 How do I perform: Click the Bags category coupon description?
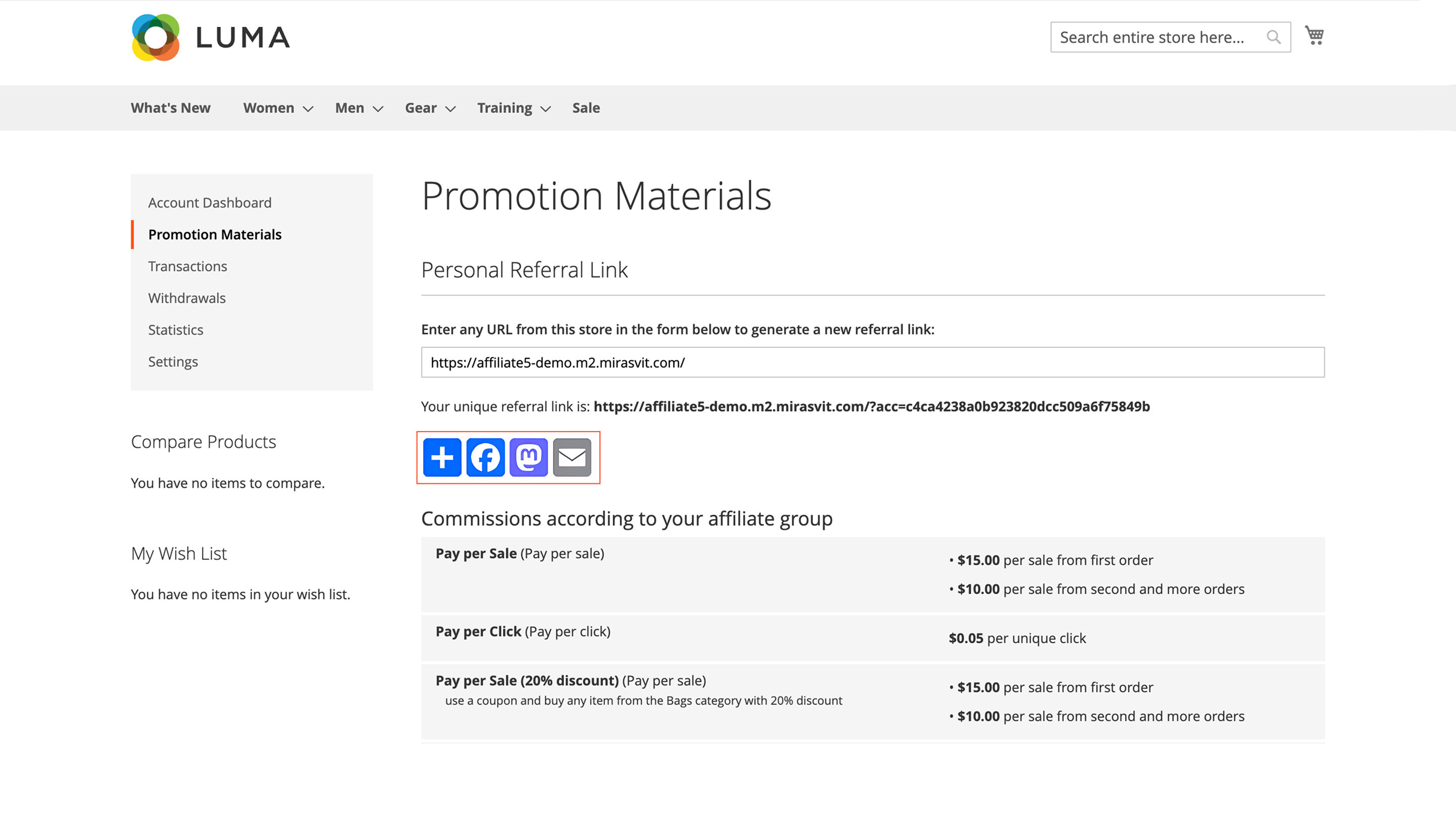point(644,700)
